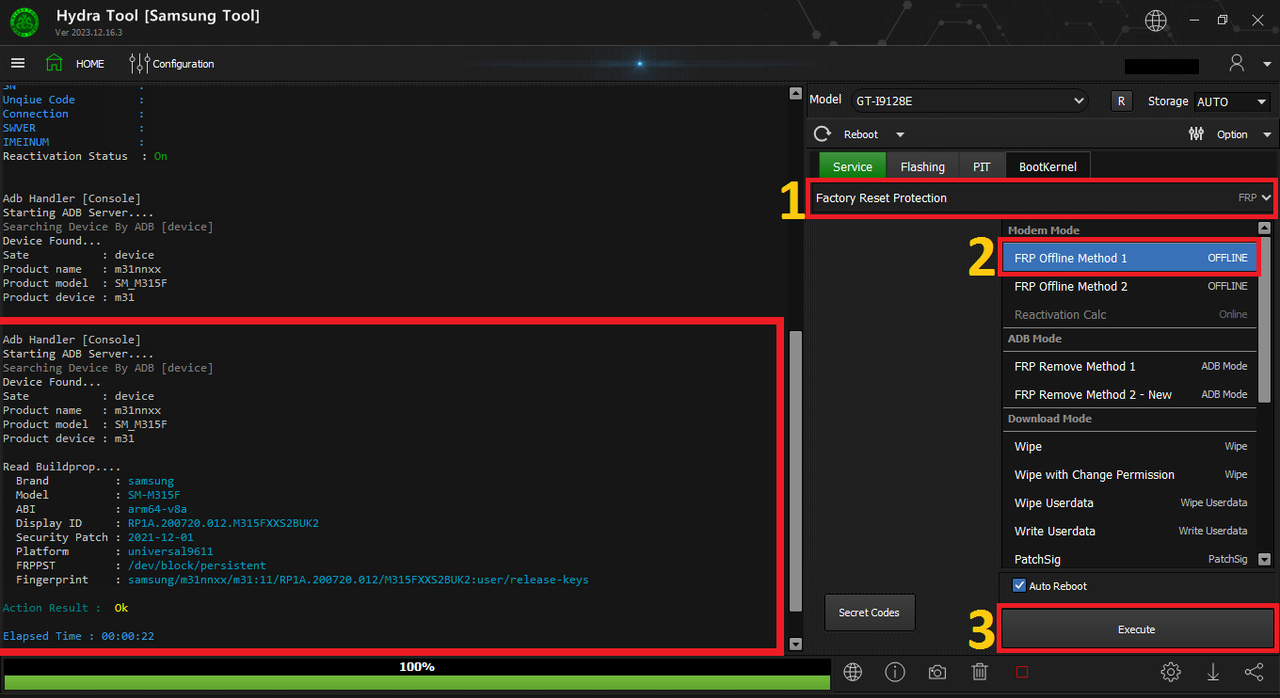
Task: Toggle the Auto Reboot checkbox
Action: 1020,586
